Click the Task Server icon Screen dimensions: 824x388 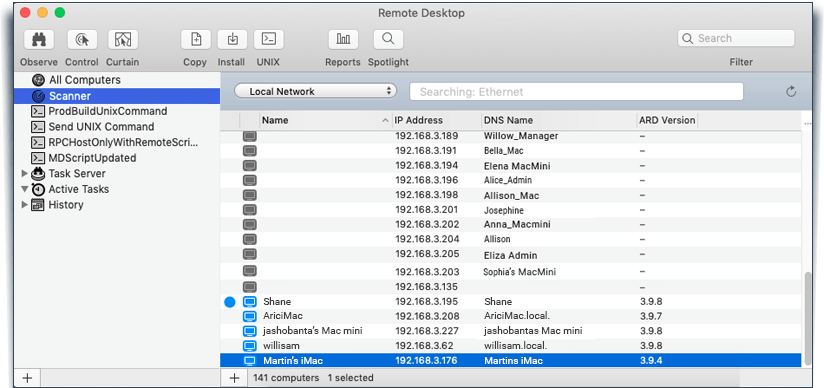coord(38,173)
